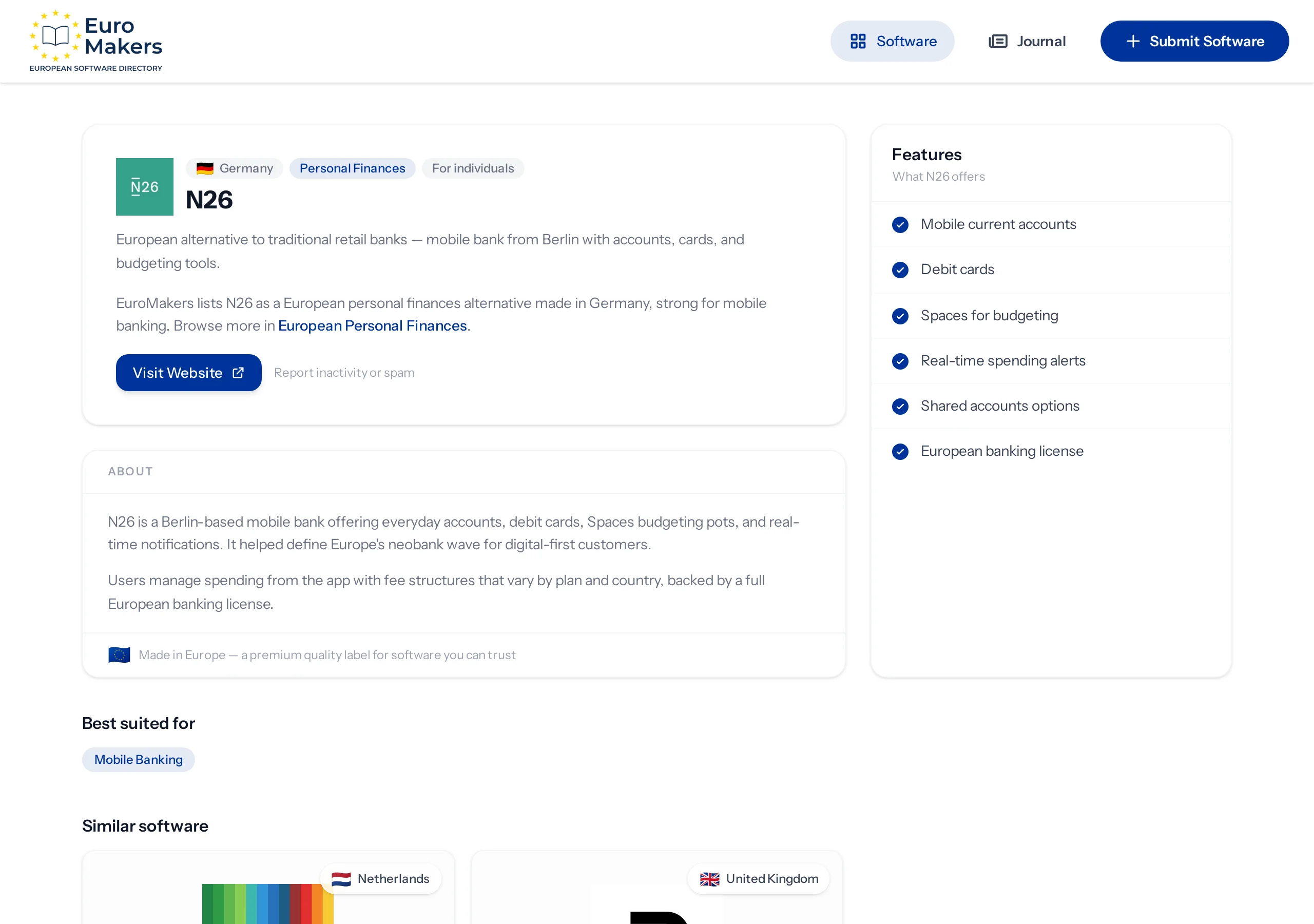The image size is (1314, 924).
Task: Click the 'Best suited for' heading
Action: pyautogui.click(x=139, y=724)
